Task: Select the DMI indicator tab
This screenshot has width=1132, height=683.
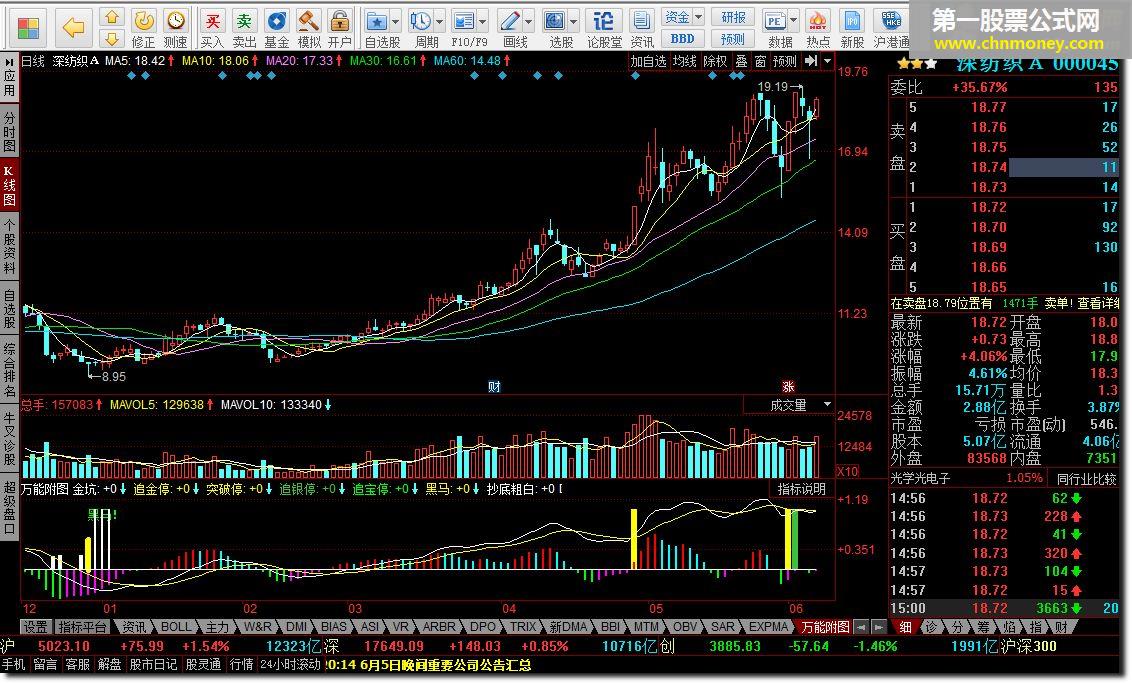Action: pyautogui.click(x=297, y=627)
